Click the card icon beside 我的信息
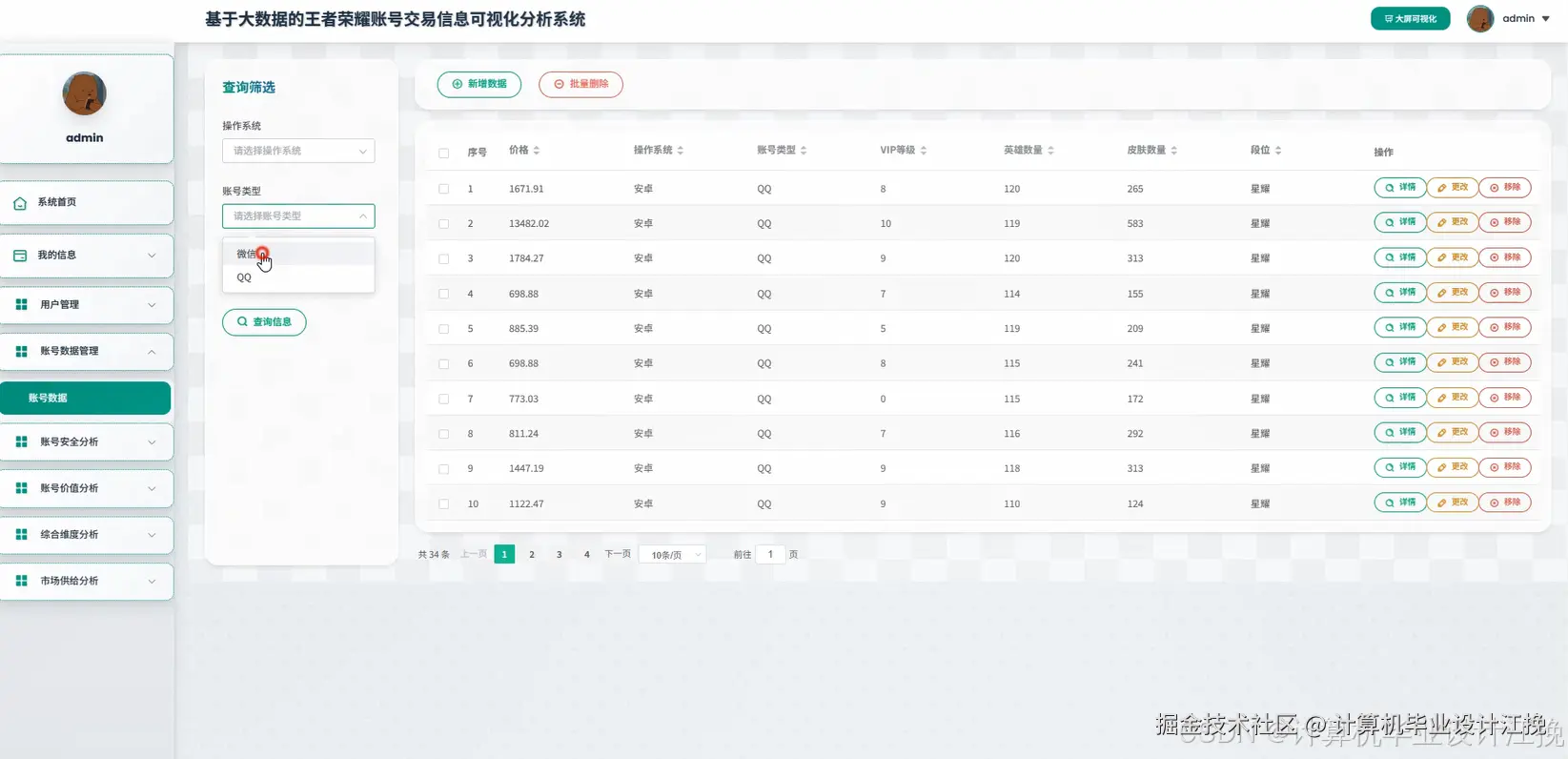 coord(20,256)
